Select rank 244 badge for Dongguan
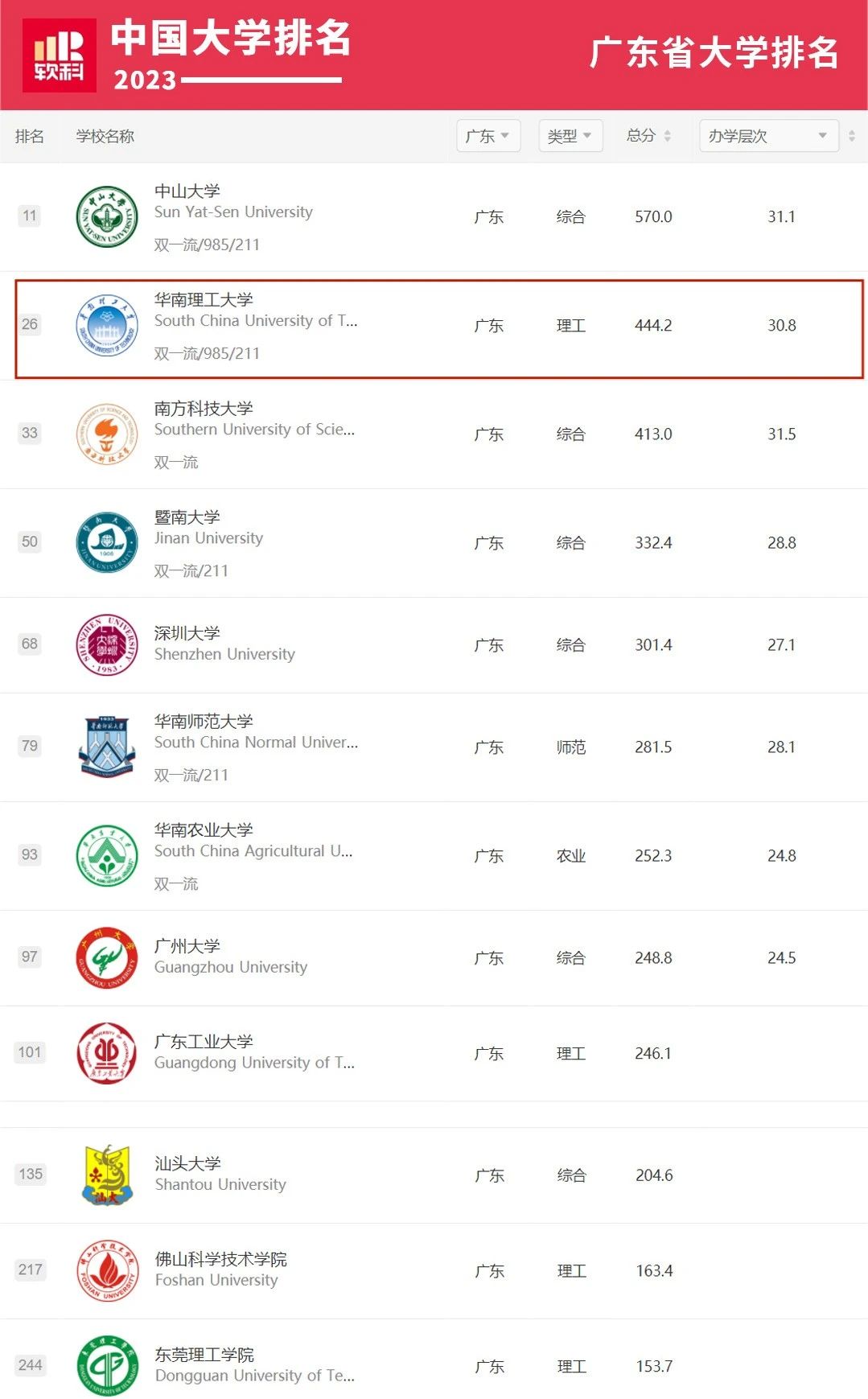Image resolution: width=868 pixels, height=1399 pixels. point(31,1364)
